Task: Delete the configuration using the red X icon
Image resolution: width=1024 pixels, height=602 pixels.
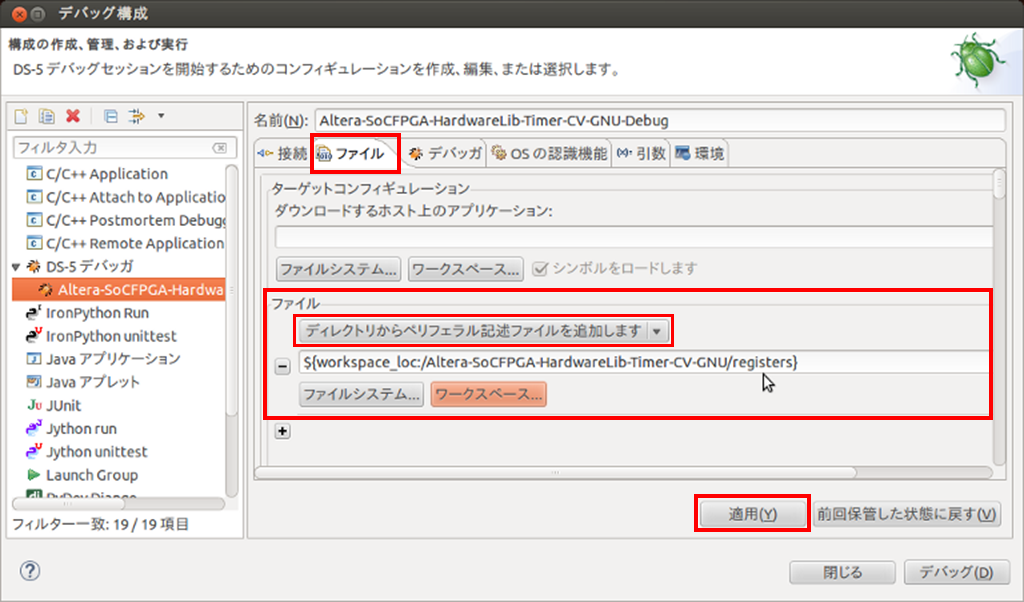Action: click(x=72, y=117)
